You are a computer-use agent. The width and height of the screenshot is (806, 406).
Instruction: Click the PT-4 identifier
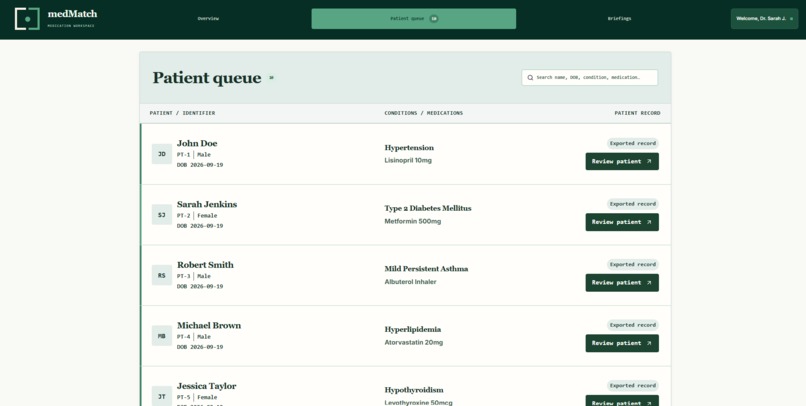[x=184, y=337]
